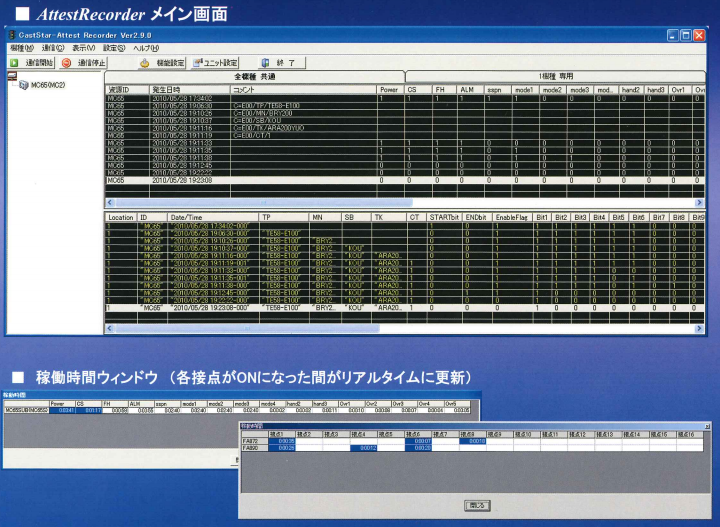Click the 閉じる button in the contact time window
The height and width of the screenshot is (527, 720).
pos(478,505)
